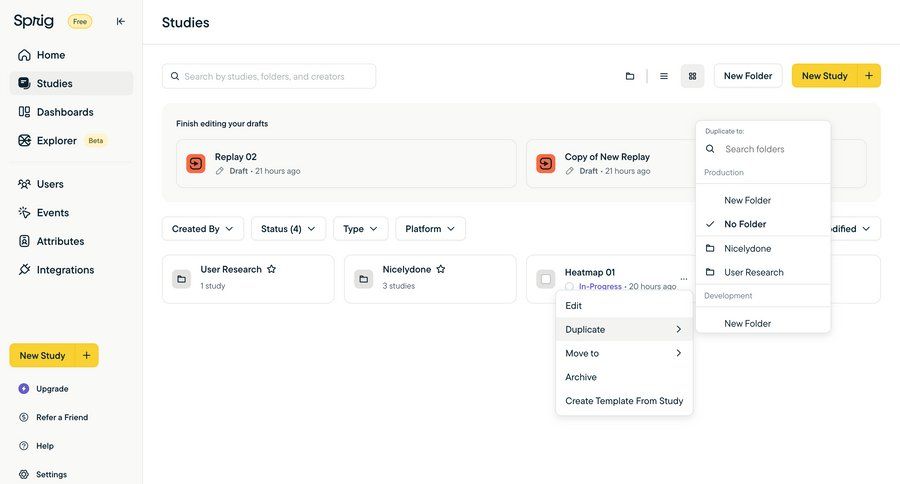
Task: Open the Type filter dropdown
Action: coord(360,229)
